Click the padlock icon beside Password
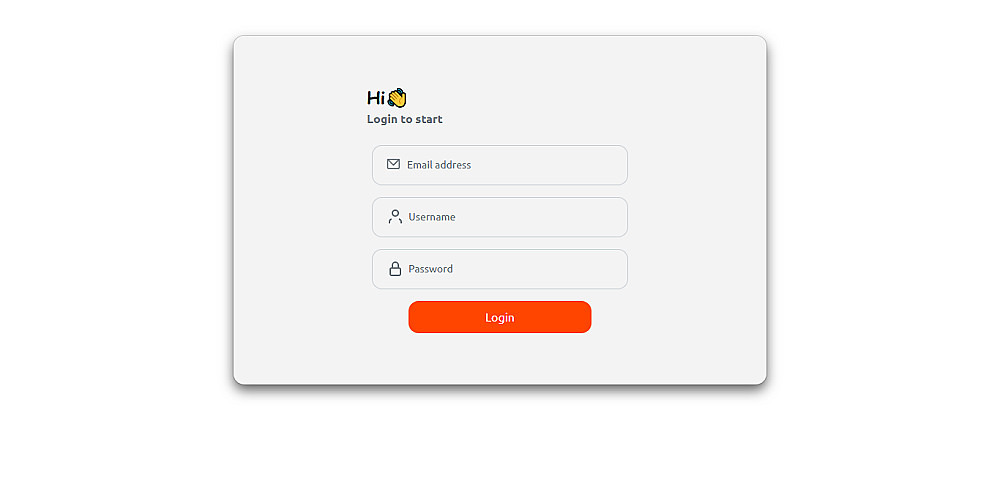Viewport: 1000px width, 487px height. point(395,269)
